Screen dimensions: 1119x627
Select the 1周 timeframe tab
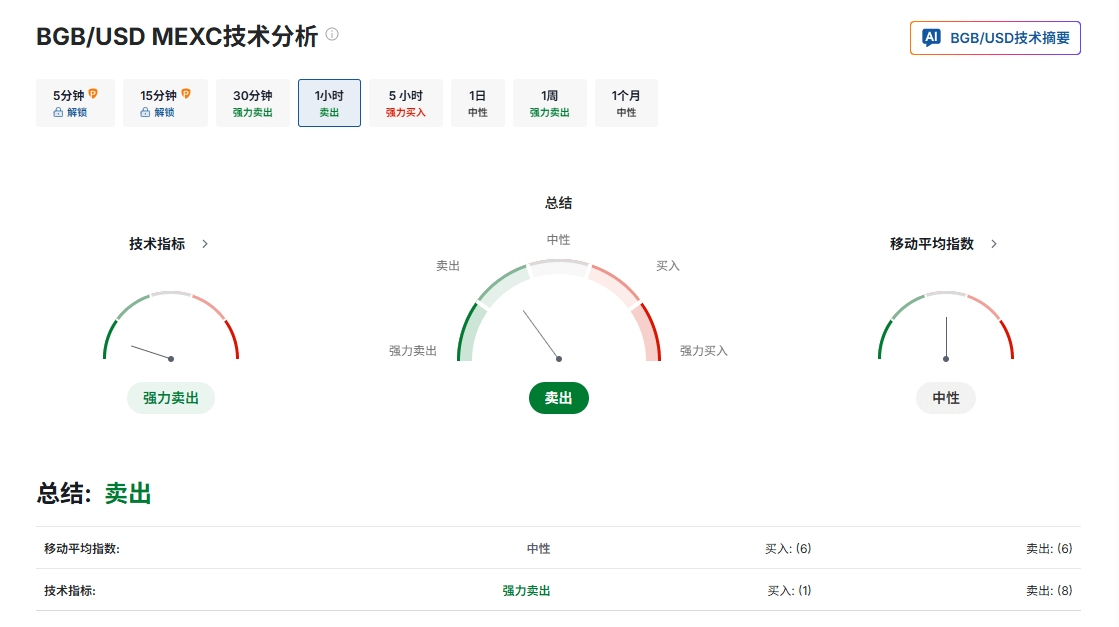click(x=550, y=103)
